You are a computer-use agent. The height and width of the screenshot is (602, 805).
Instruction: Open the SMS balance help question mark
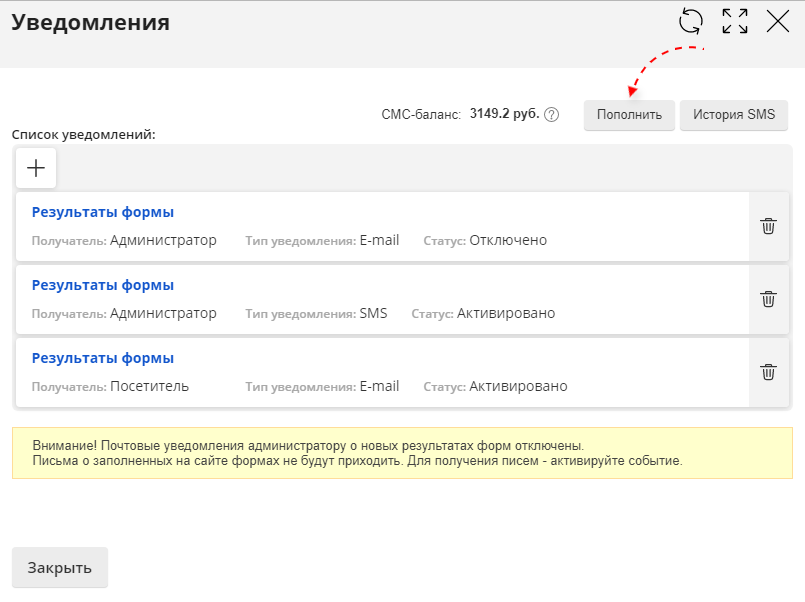pos(551,115)
